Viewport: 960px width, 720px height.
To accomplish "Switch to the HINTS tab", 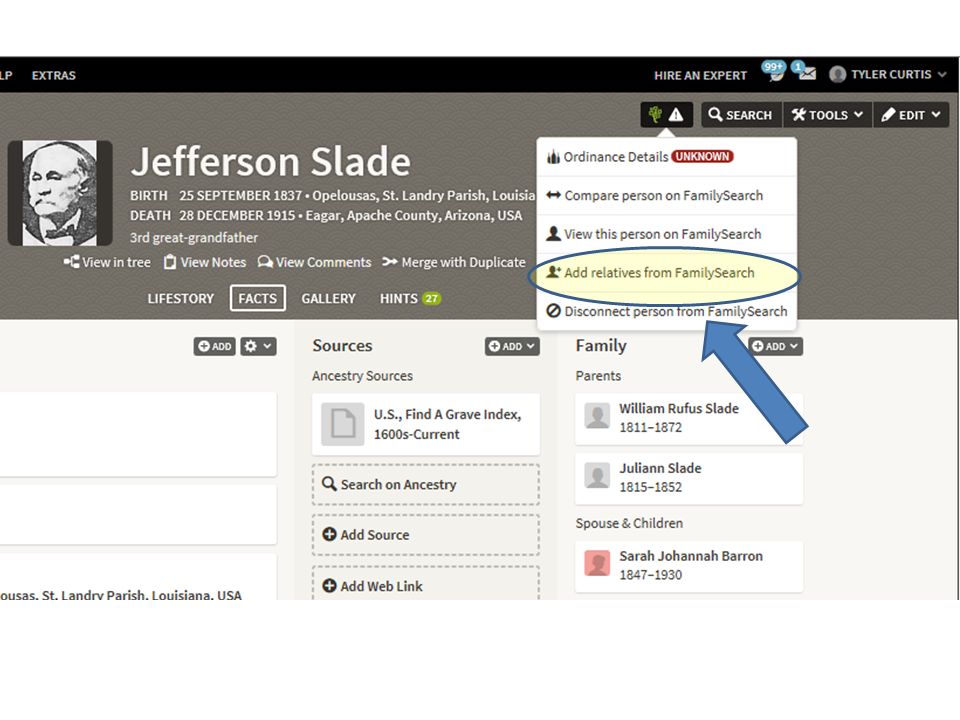I will [x=410, y=298].
